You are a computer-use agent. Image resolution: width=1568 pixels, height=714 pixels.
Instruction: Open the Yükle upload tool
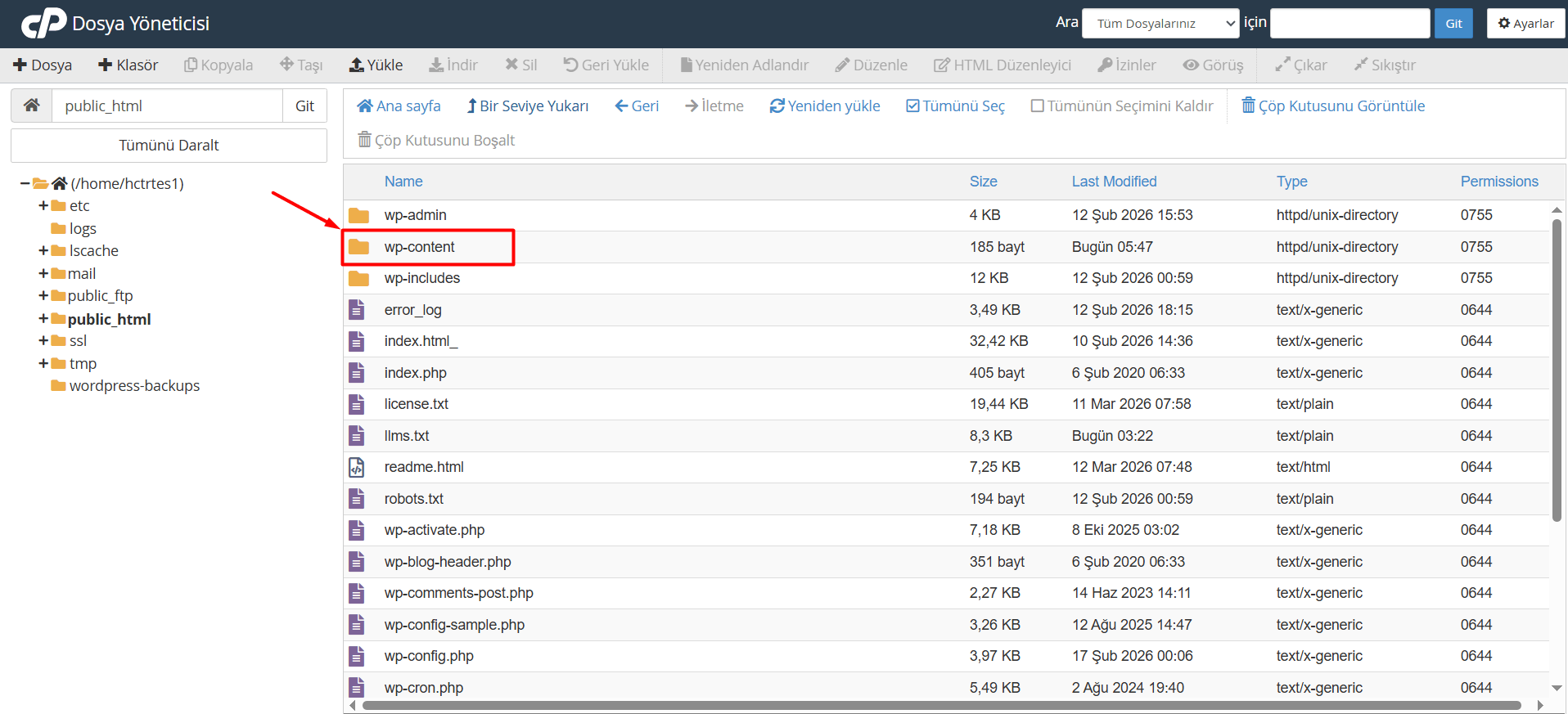[x=376, y=65]
